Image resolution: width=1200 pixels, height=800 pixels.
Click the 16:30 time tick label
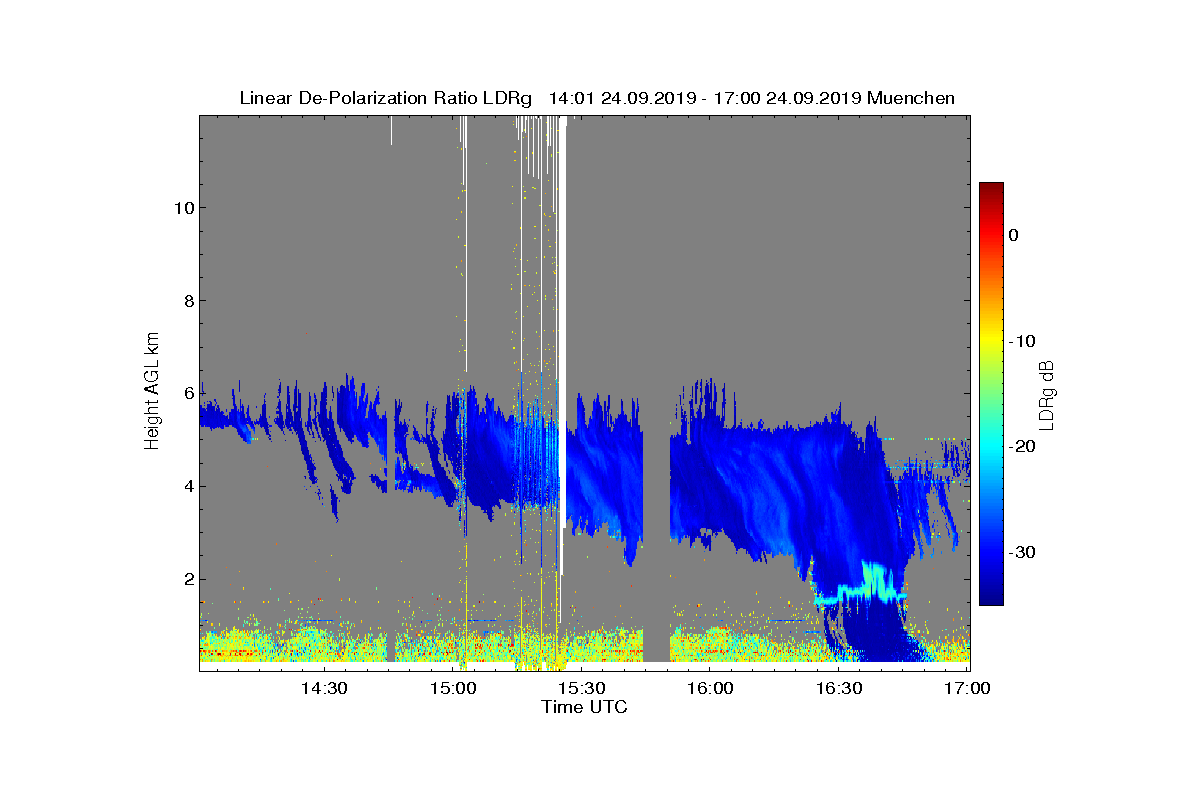pos(840,689)
